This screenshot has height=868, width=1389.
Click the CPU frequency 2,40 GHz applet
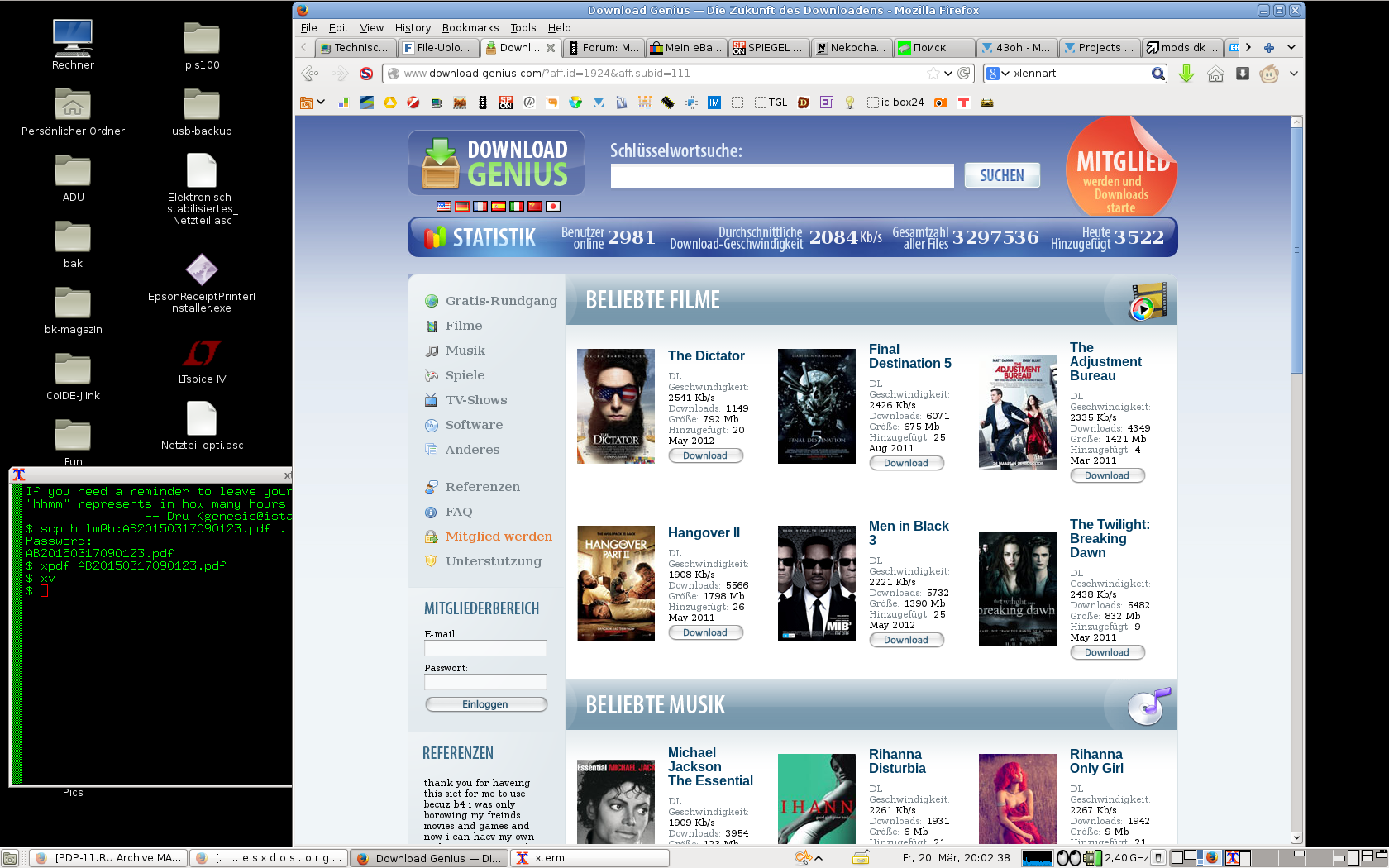click(1118, 858)
